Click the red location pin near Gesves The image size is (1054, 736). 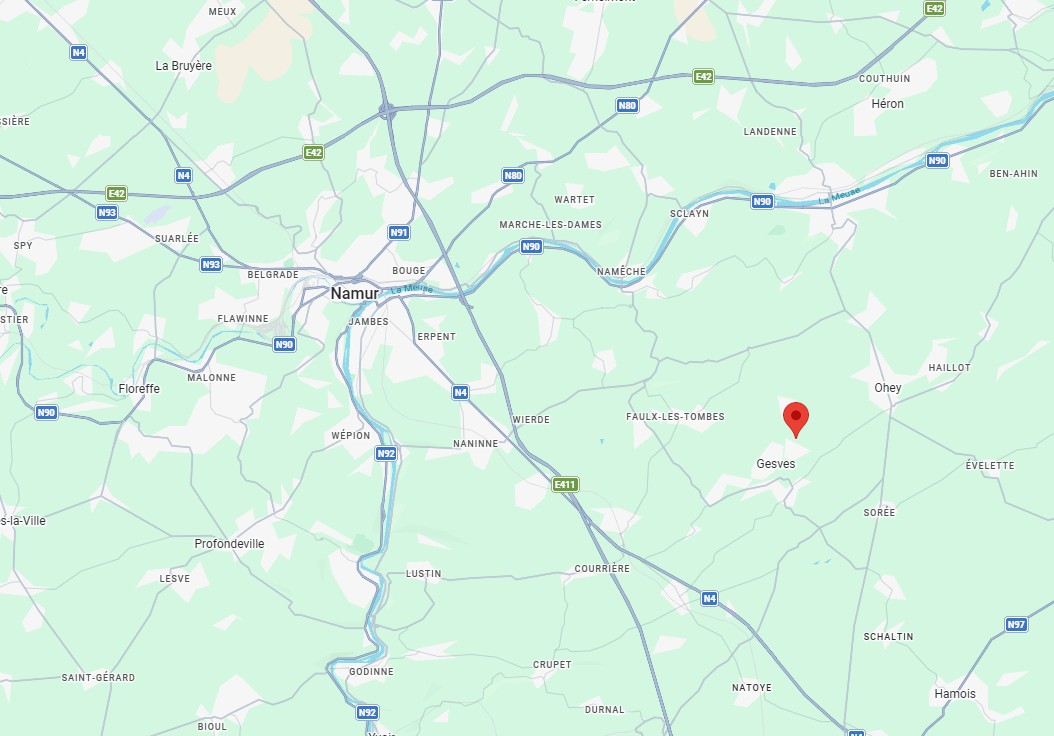tap(796, 420)
